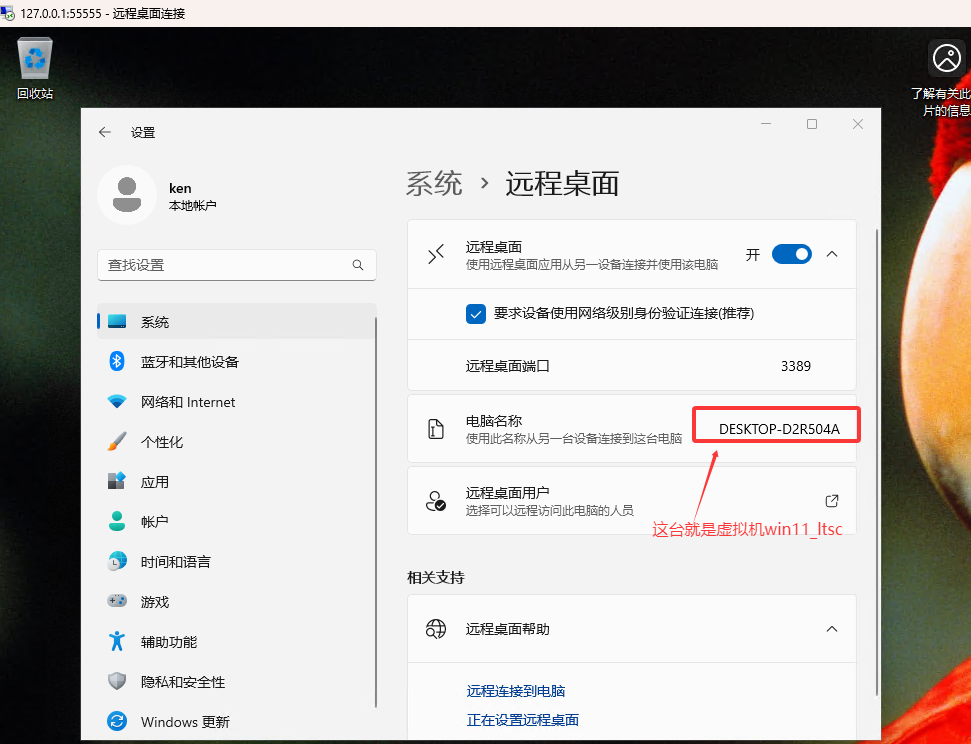Maximize the Settings window

(812, 124)
